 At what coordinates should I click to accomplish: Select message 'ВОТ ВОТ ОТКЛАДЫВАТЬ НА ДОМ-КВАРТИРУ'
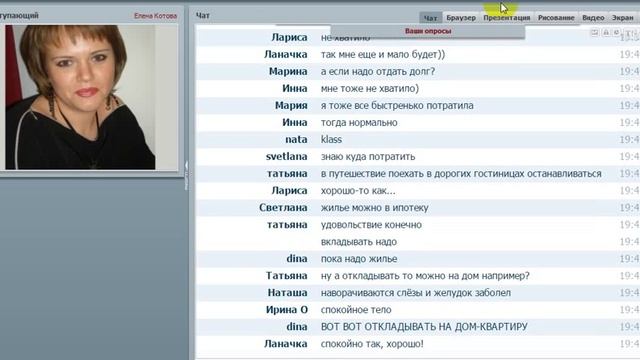pos(424,327)
